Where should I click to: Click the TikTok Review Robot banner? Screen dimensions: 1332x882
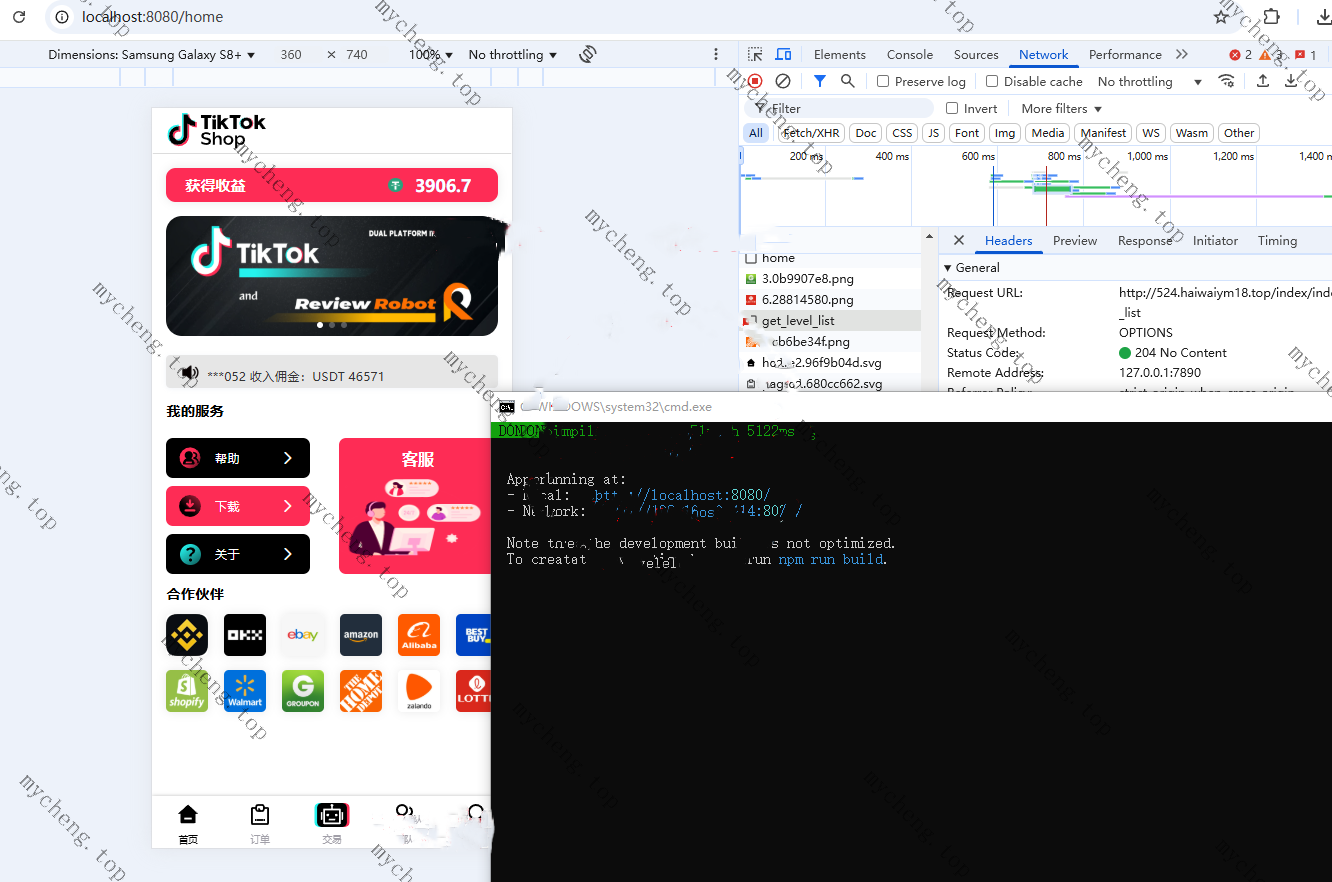coord(332,276)
